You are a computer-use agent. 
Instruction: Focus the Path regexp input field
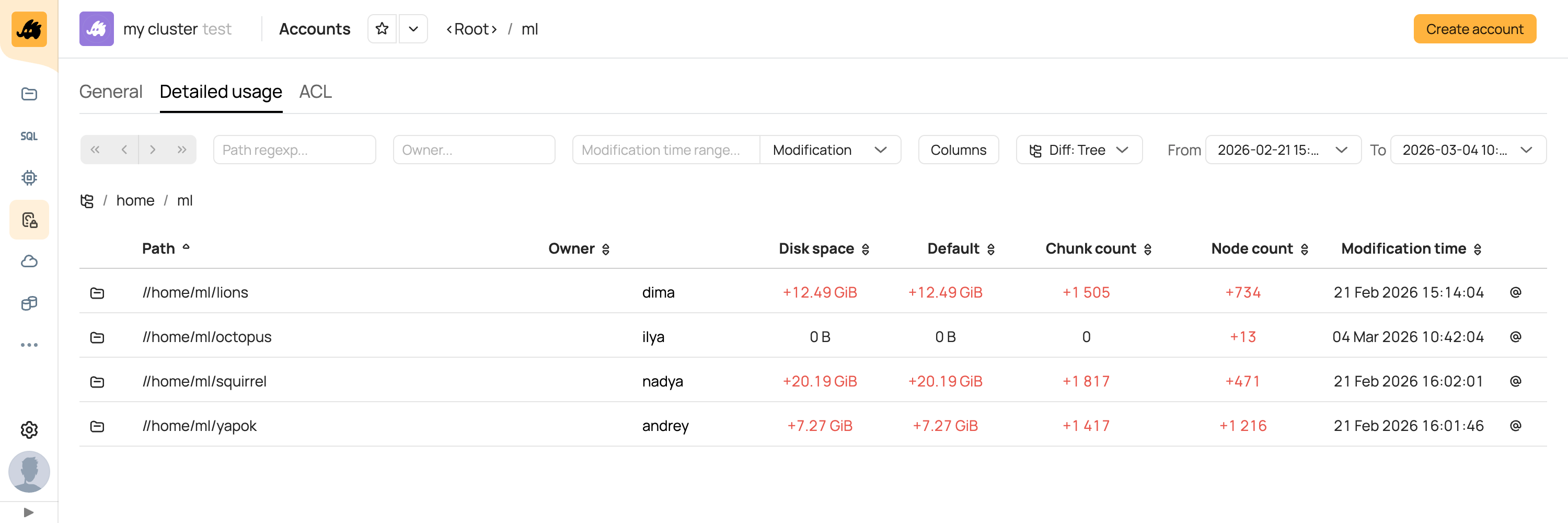(x=295, y=150)
